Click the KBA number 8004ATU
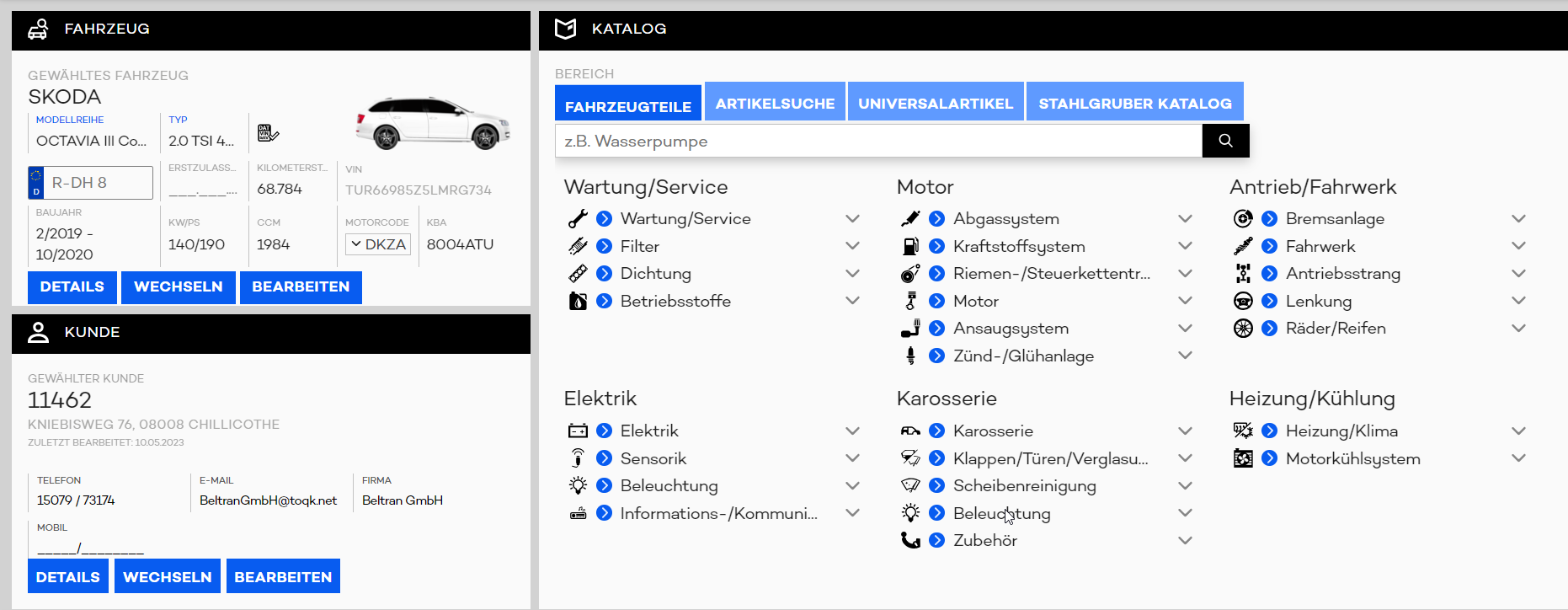The height and width of the screenshot is (610, 1568). (460, 244)
